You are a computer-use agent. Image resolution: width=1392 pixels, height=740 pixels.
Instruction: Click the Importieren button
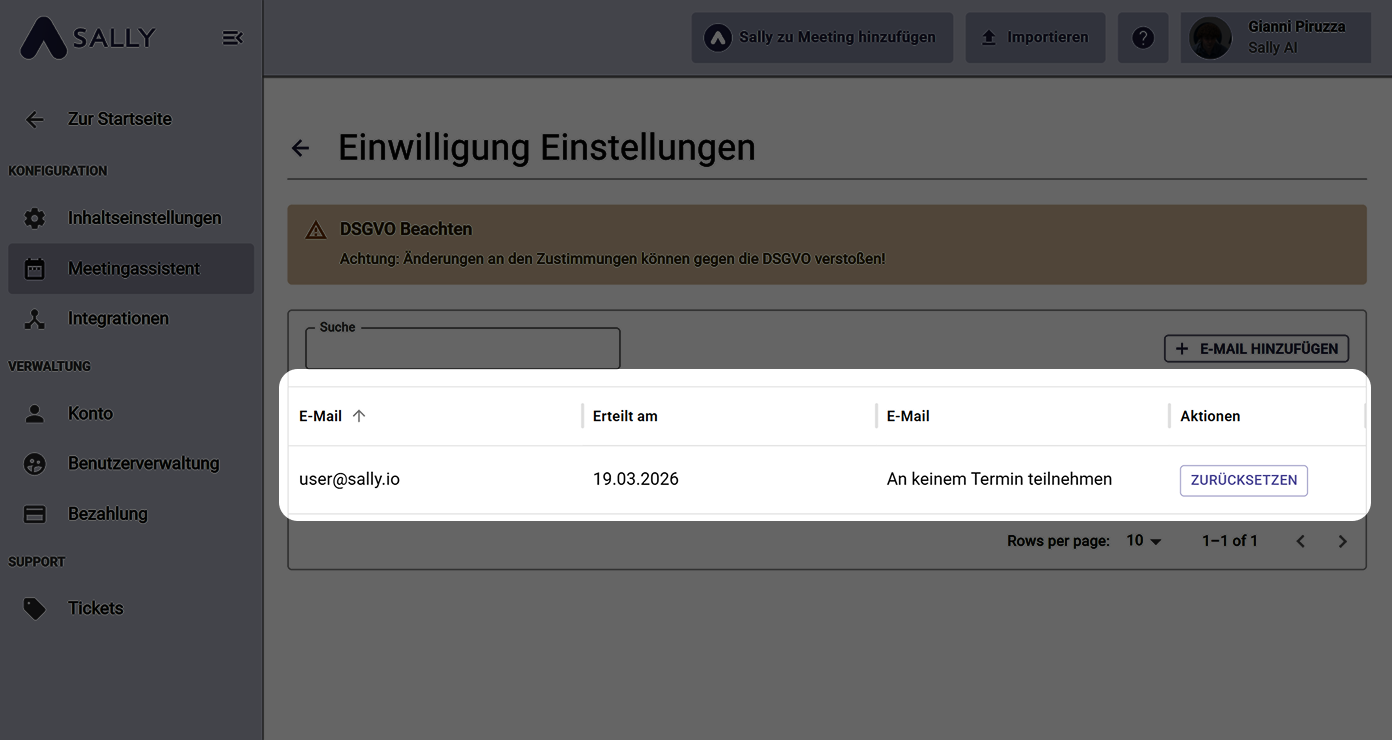click(x=1035, y=38)
